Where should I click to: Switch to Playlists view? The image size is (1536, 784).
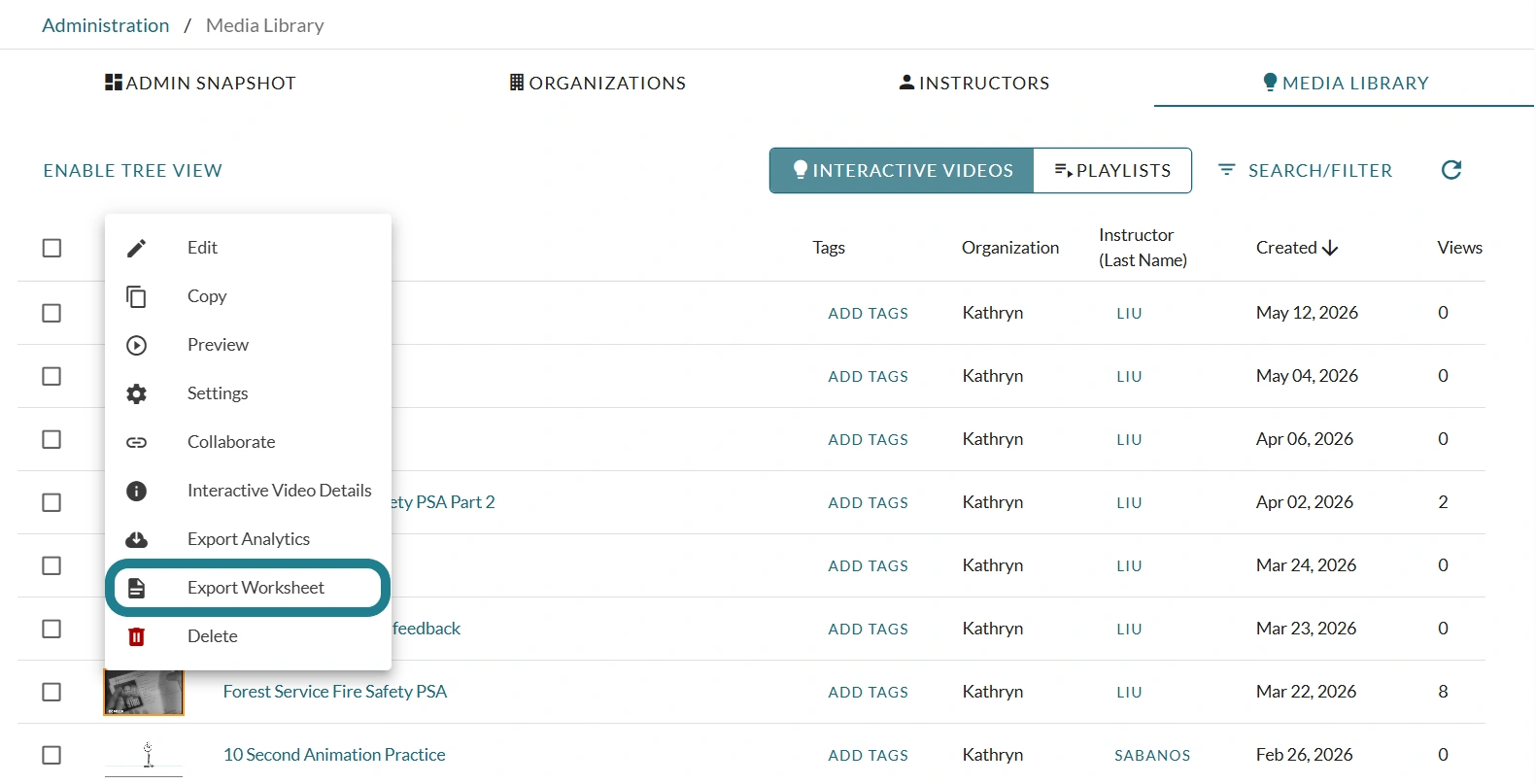click(1112, 170)
